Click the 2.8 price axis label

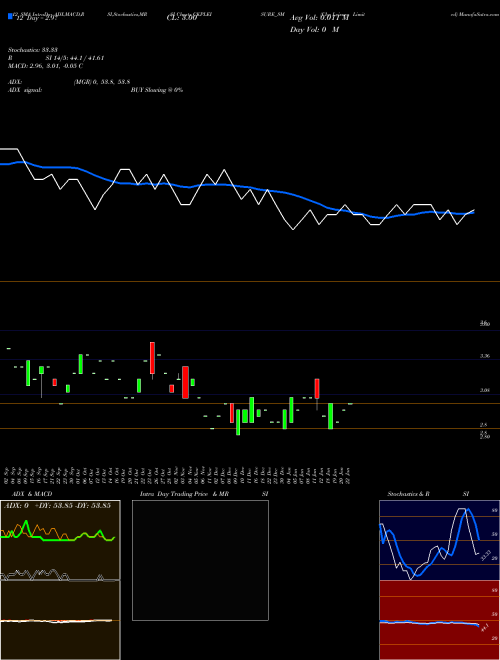pos(484,425)
